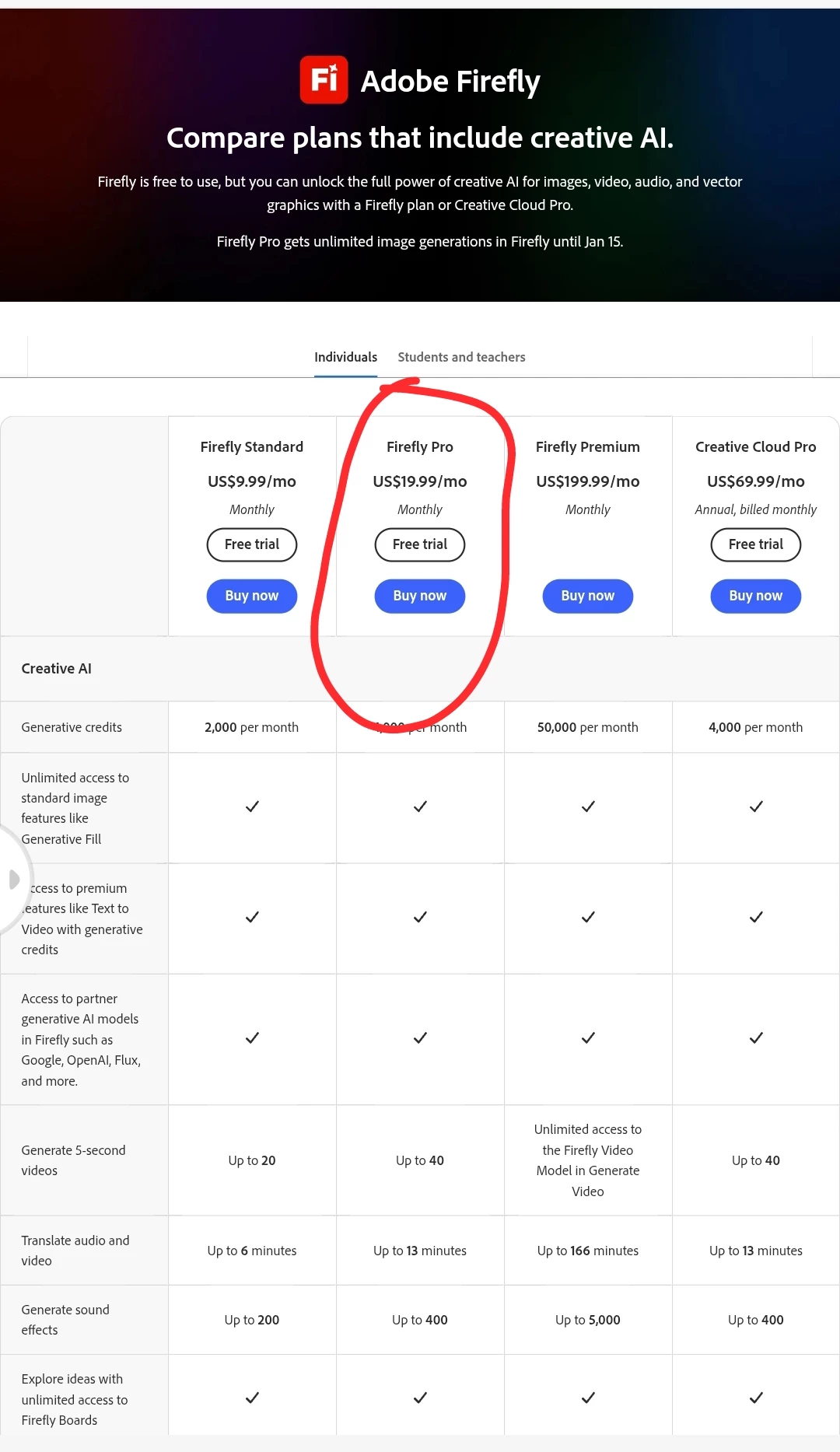Screen dimensions: 840x1452
Task: Select the Firefly Premium plan title
Action: (x=588, y=446)
